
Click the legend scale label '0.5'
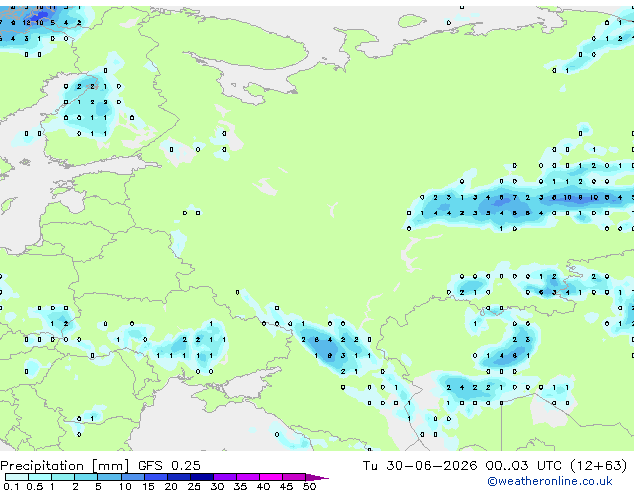[35, 486]
